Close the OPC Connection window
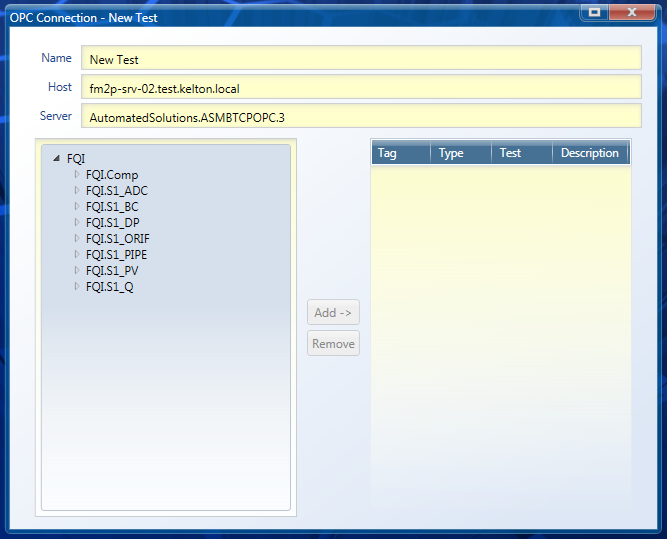 pyautogui.click(x=632, y=12)
